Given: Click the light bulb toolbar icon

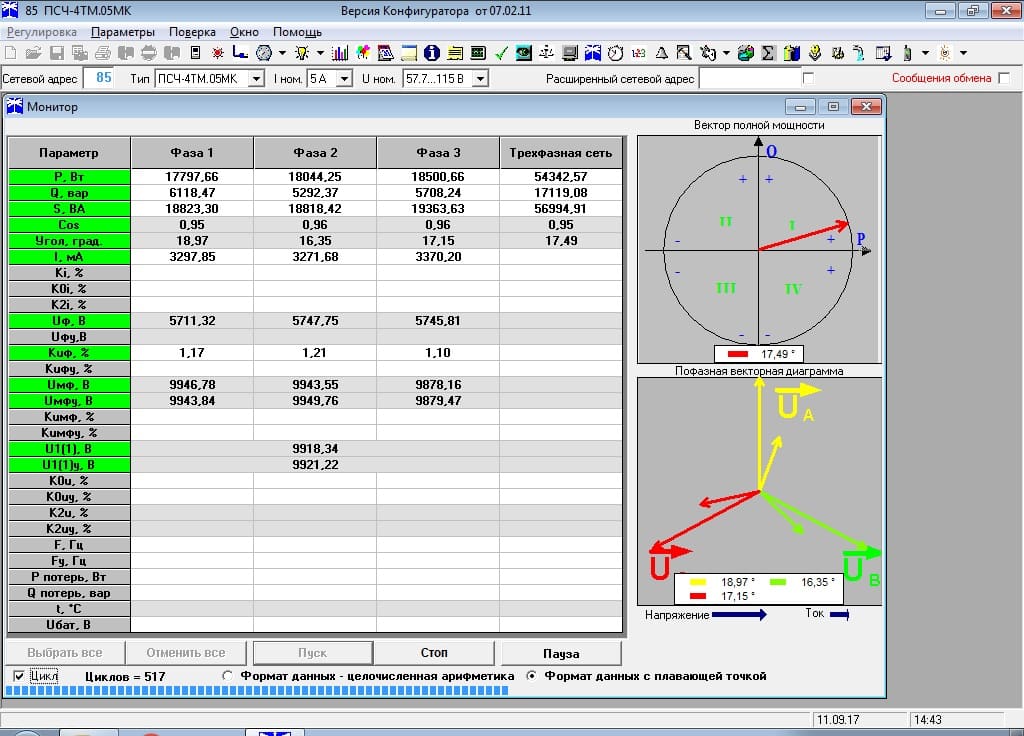Looking at the screenshot, I should [x=301, y=52].
